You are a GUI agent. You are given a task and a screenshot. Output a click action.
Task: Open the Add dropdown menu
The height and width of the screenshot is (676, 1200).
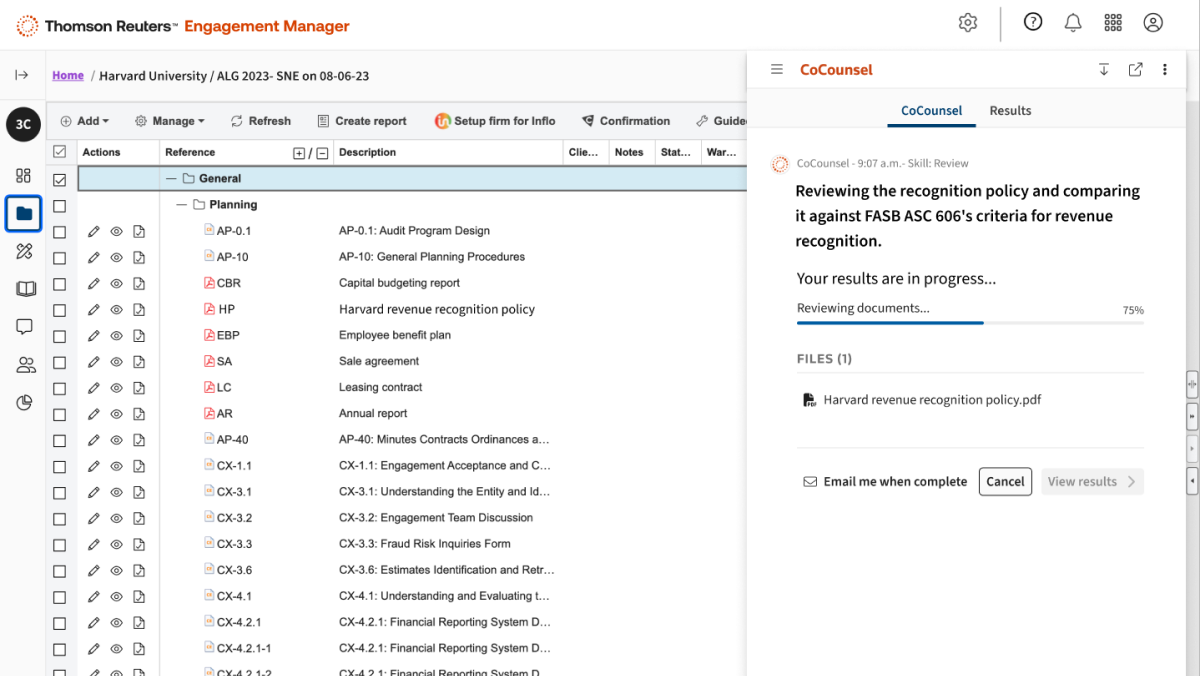click(85, 121)
